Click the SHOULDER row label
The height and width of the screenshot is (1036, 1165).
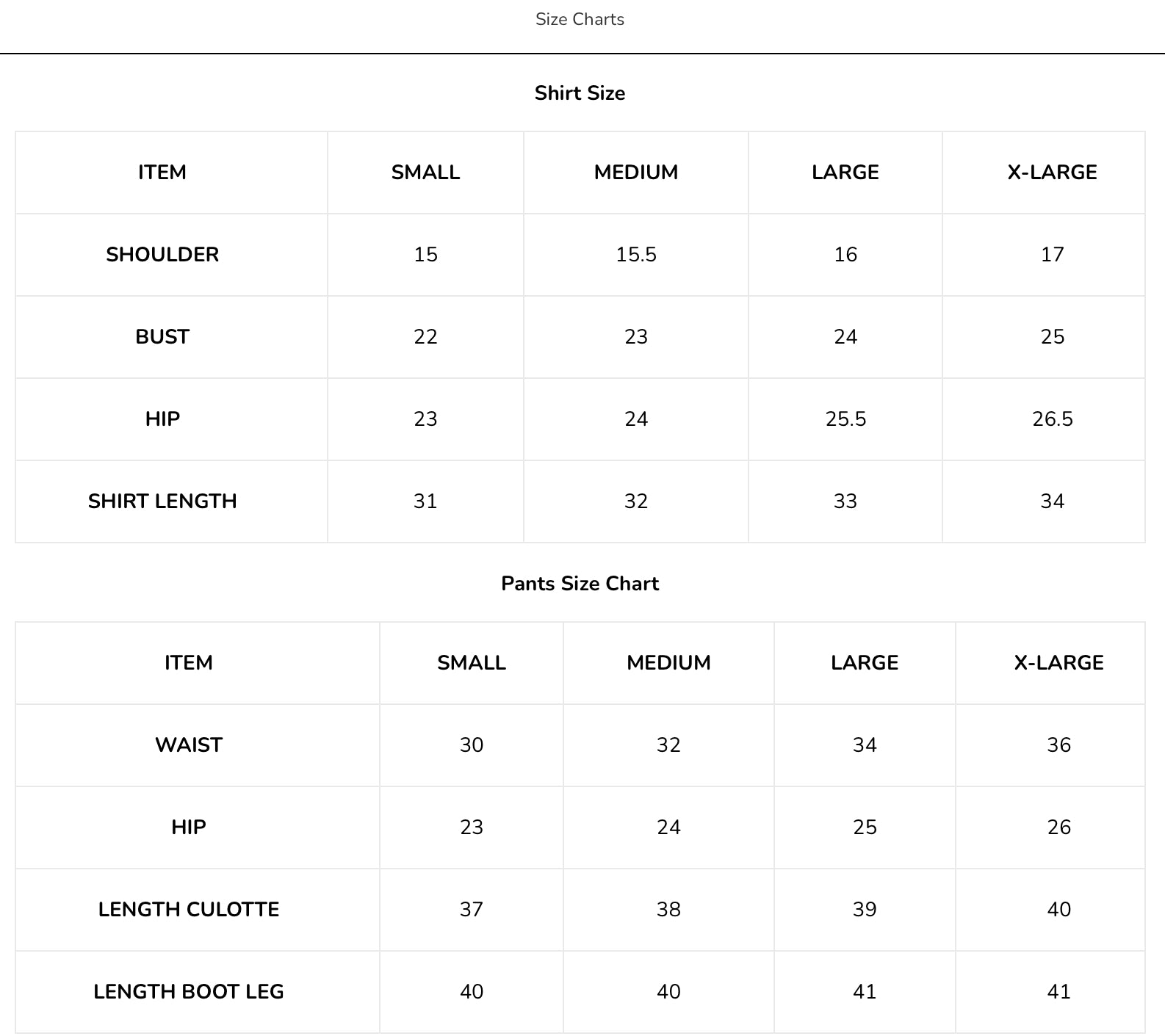click(162, 255)
